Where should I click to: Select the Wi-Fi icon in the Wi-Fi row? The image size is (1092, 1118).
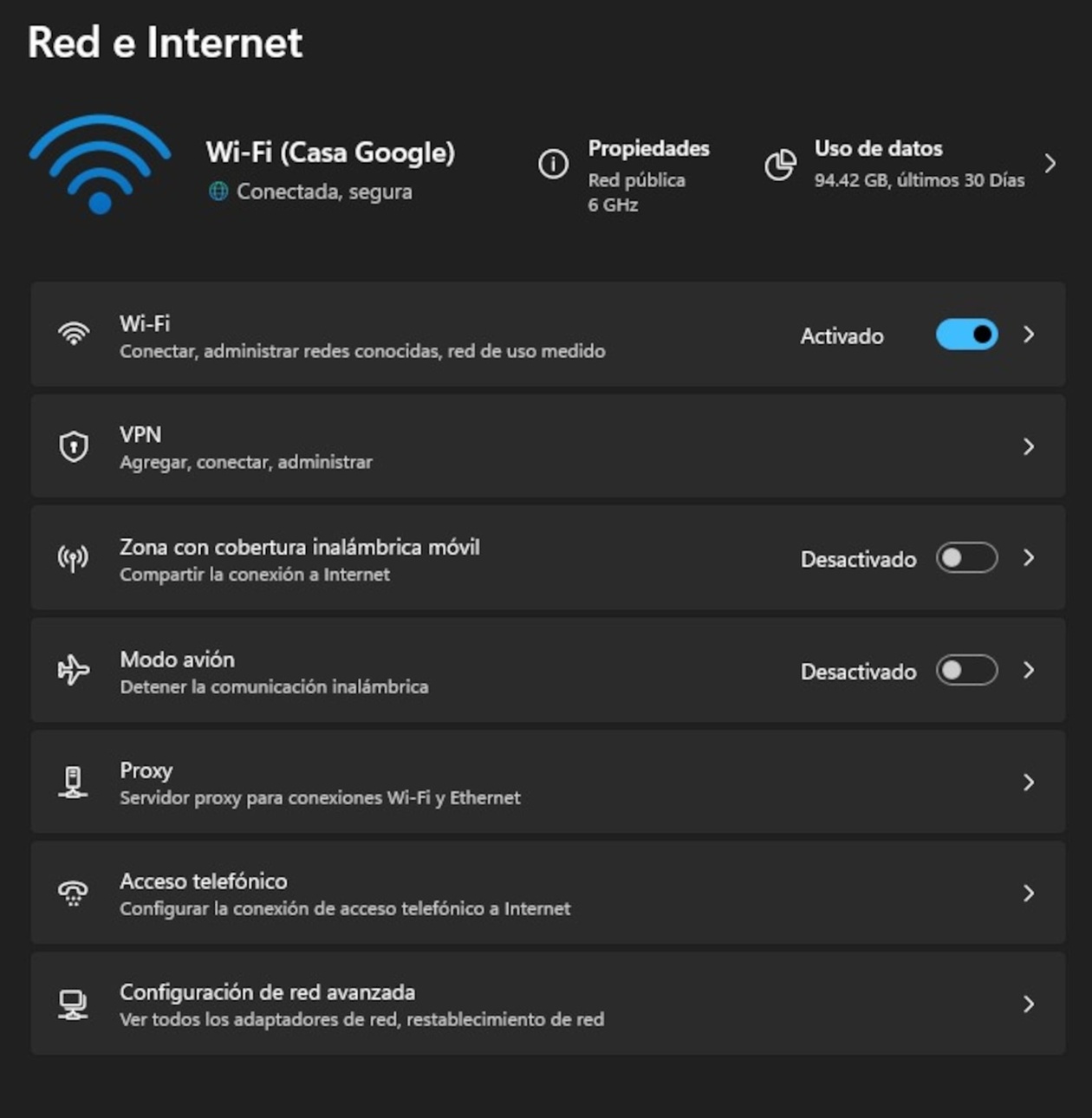[x=75, y=334]
